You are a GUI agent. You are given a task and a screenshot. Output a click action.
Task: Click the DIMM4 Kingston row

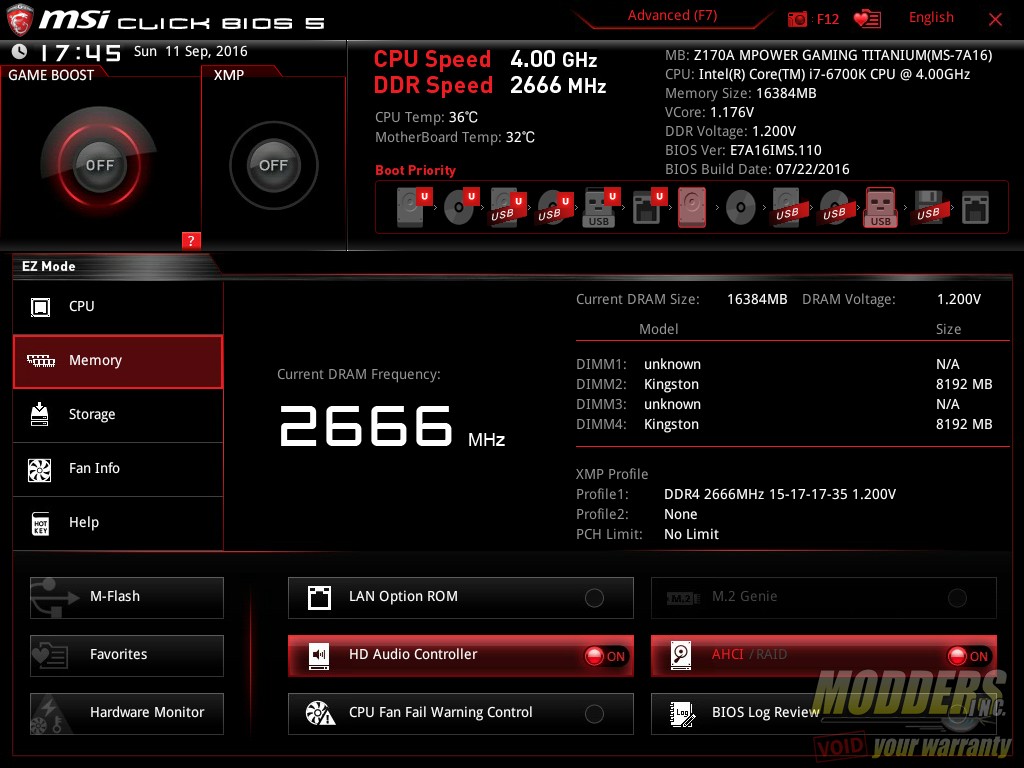784,424
